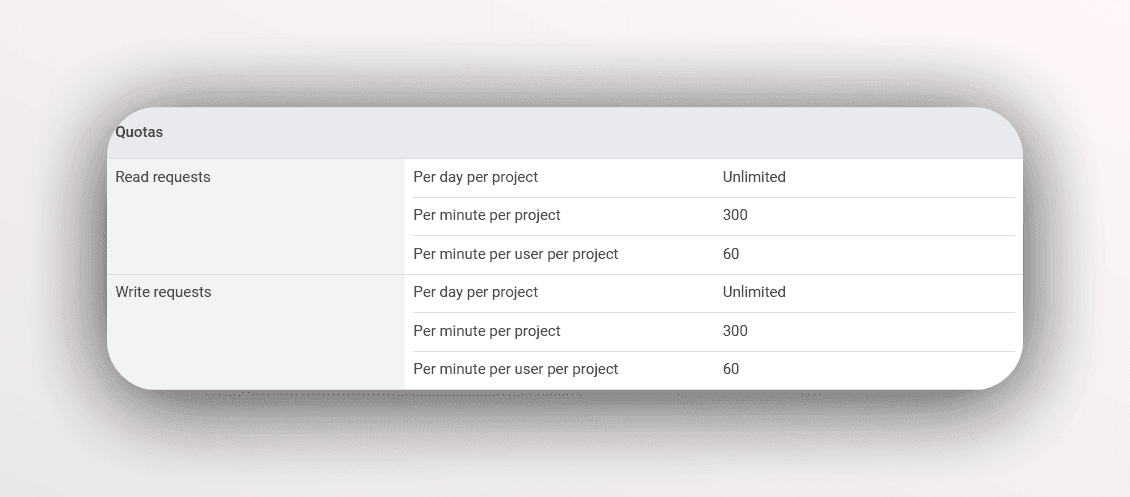Click empty gray area below Write requests label
1130x497 pixels.
pos(255,345)
